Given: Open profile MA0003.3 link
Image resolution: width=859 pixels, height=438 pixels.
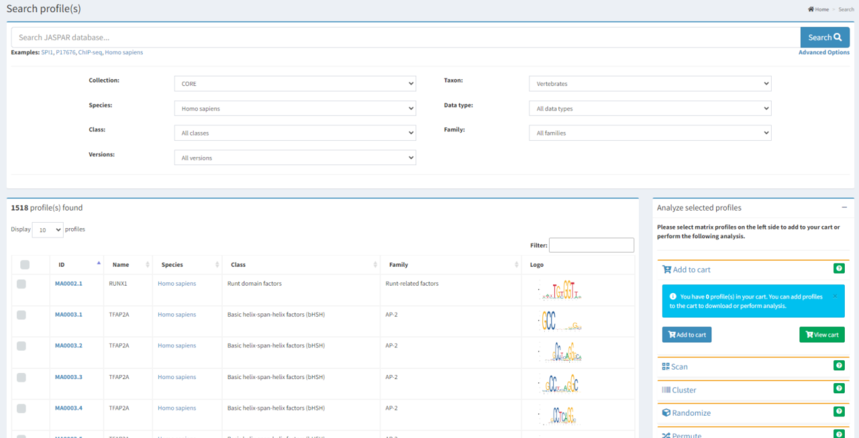Looking at the screenshot, I should pyautogui.click(x=68, y=377).
